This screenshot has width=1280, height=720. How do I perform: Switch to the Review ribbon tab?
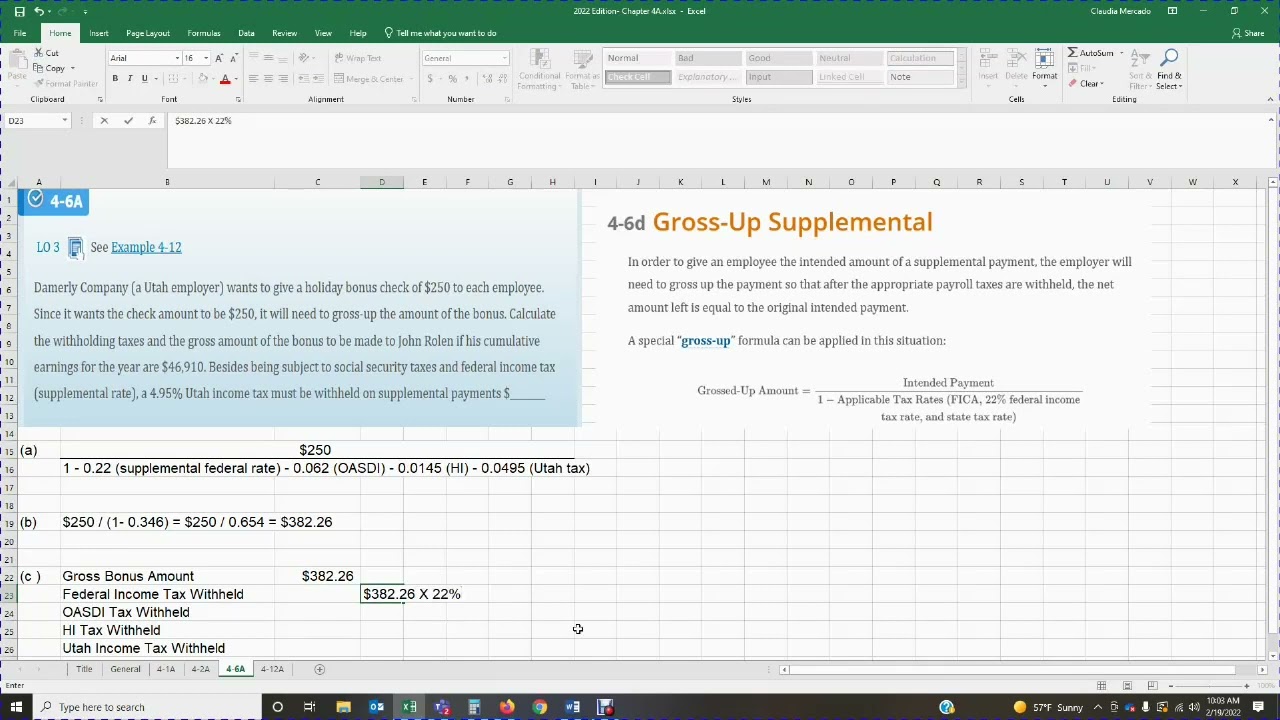pyautogui.click(x=285, y=33)
